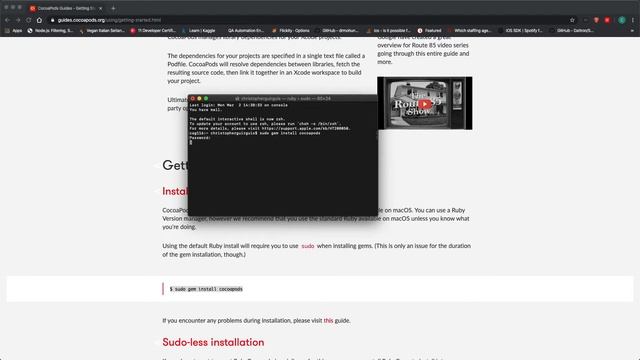Image resolution: width=640 pixels, height=360 pixels.
Task: Click the 'Sudo-less installation' heading
Action: (x=213, y=342)
